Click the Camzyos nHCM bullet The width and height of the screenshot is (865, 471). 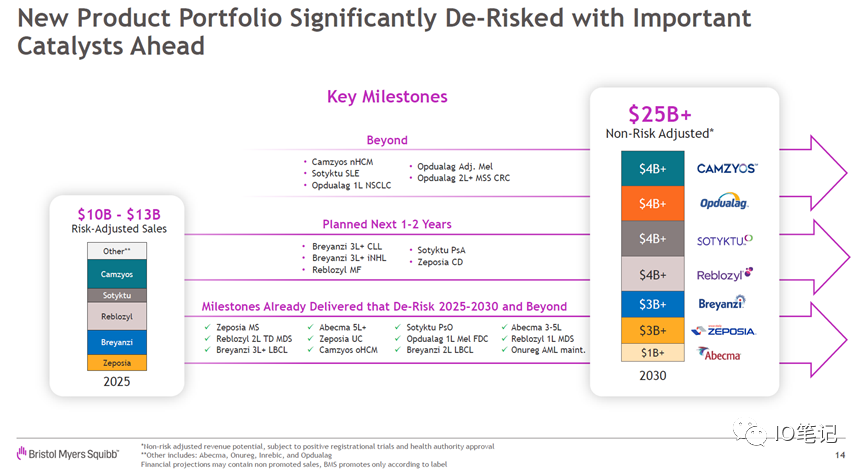pyautogui.click(x=342, y=162)
